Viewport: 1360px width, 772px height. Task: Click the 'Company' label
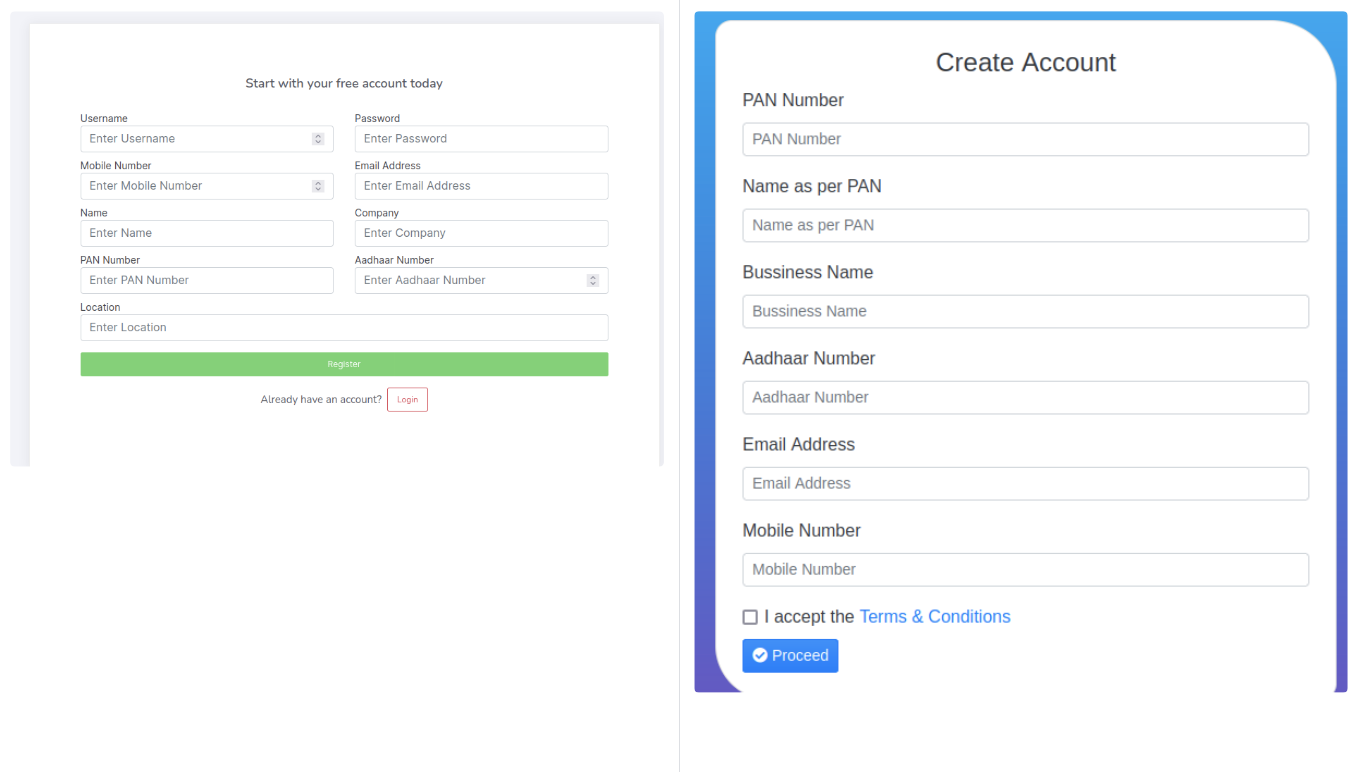[377, 213]
